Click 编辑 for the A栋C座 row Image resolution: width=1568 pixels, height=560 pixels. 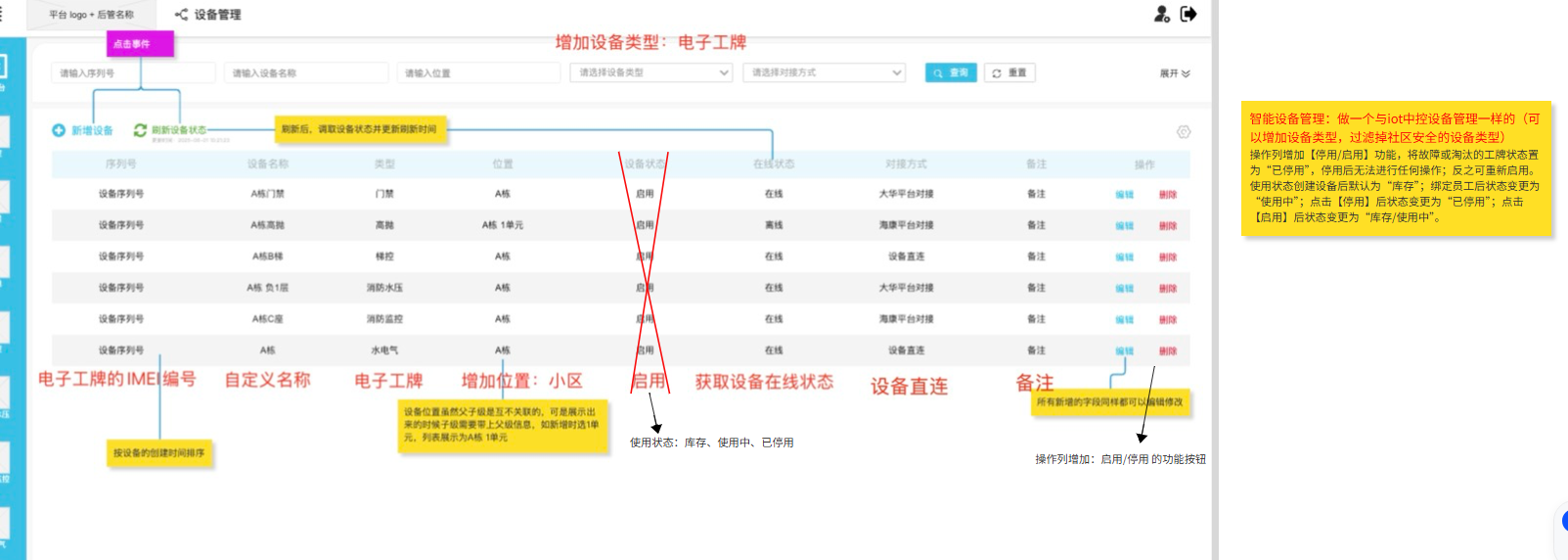1125,320
